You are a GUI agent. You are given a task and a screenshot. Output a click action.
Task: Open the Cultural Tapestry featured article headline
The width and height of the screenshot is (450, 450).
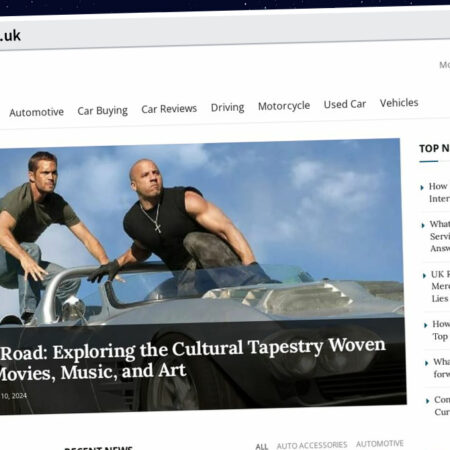tap(193, 359)
